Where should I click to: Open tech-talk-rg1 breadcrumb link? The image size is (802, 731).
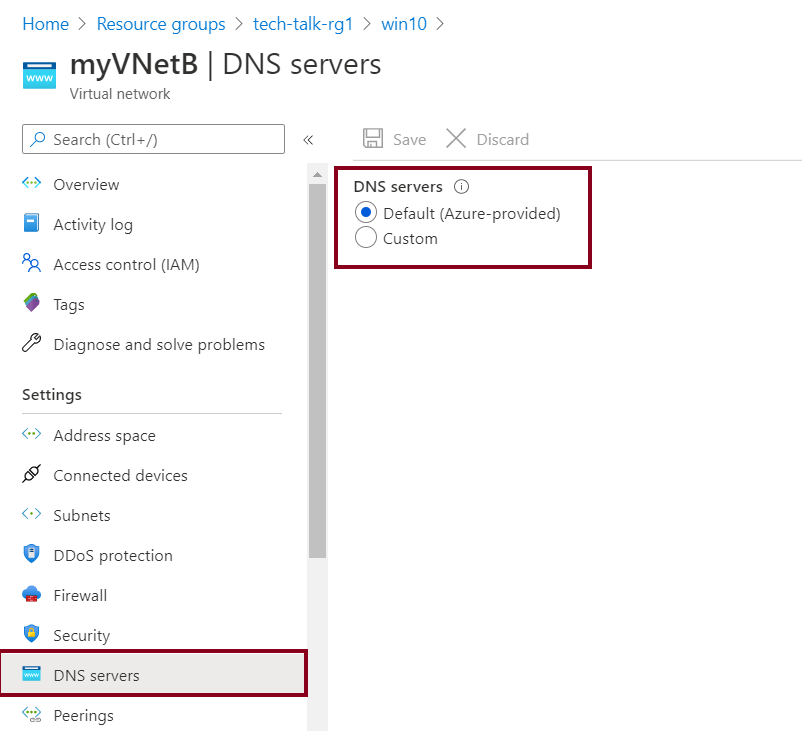303,24
